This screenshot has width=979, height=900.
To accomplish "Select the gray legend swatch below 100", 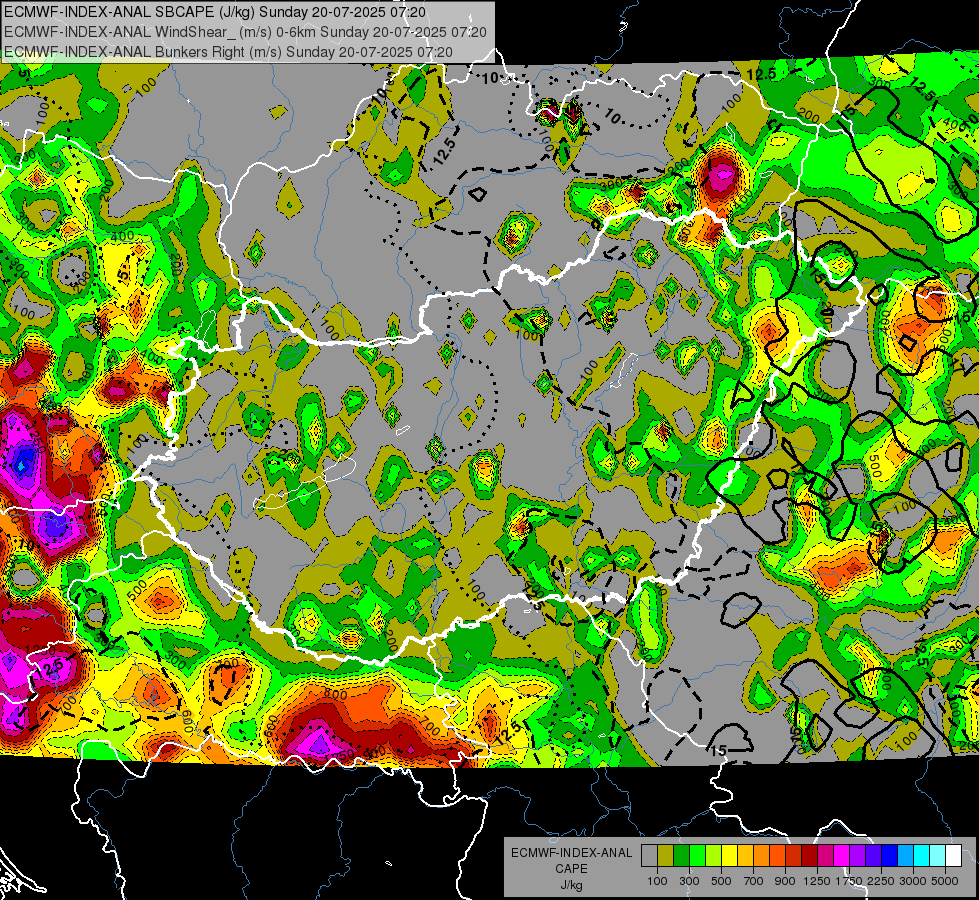I will coord(649,856).
